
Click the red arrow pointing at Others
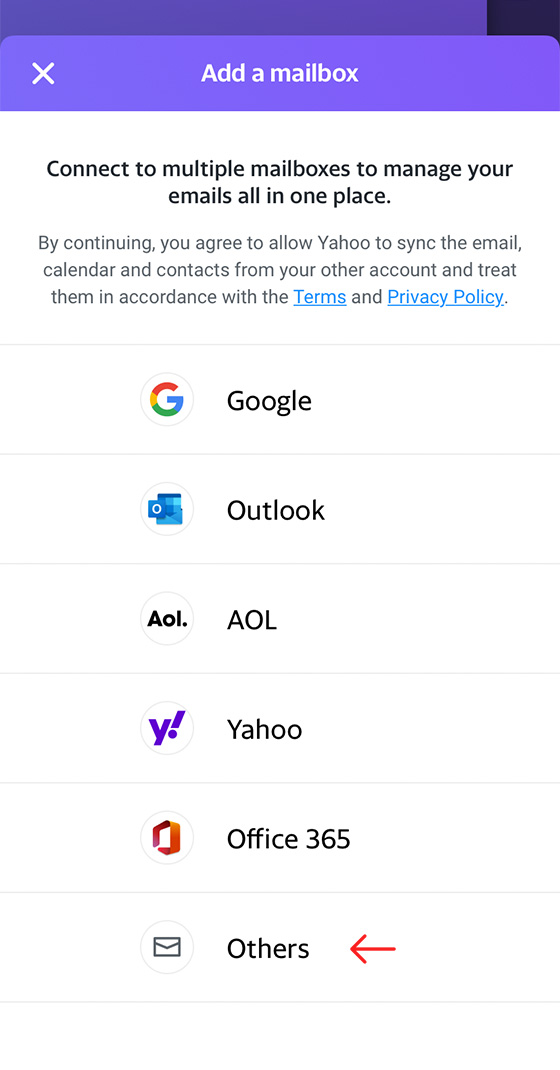[372, 949]
